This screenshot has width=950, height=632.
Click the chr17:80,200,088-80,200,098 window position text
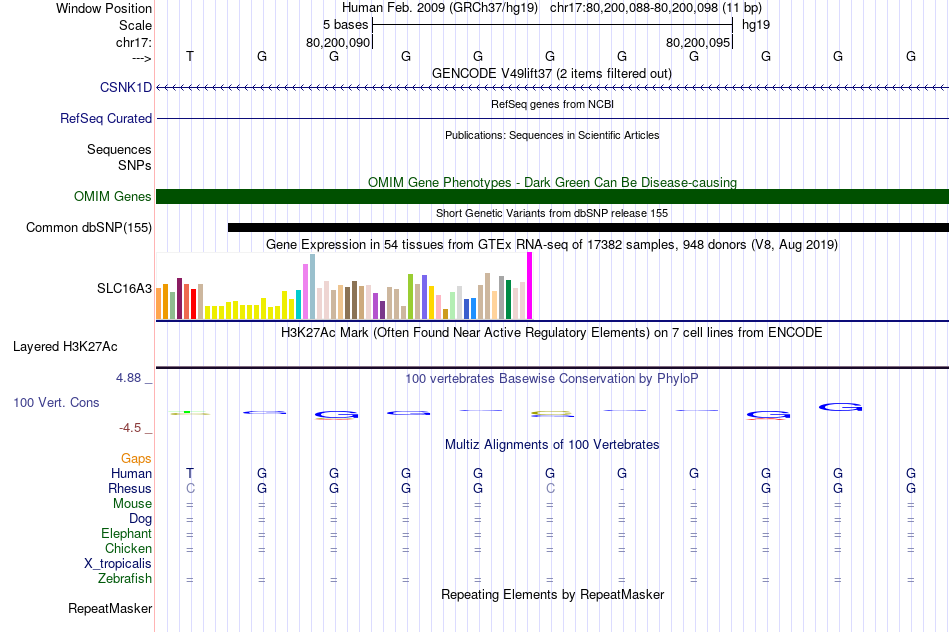(x=634, y=8)
